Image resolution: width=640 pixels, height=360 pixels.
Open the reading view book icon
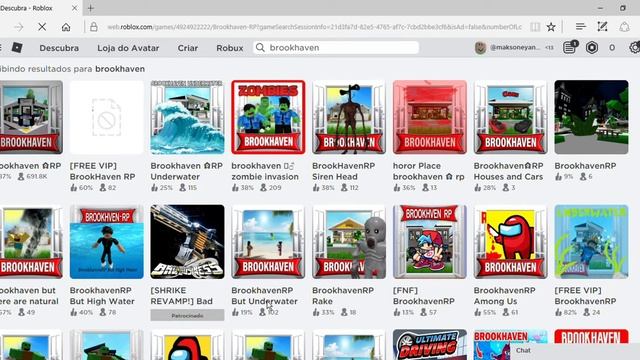coord(535,27)
